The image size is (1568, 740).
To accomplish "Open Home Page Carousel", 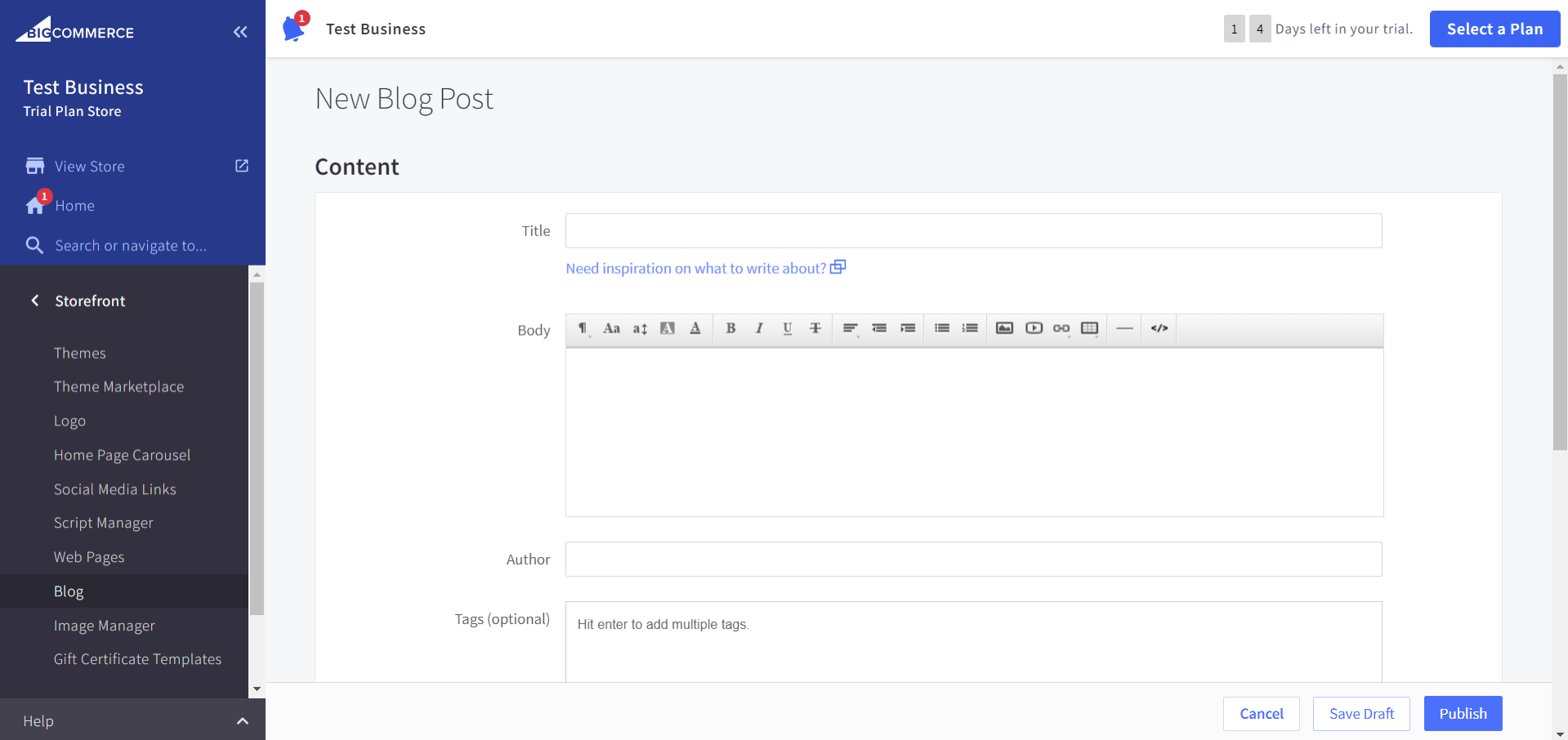I will pyautogui.click(x=123, y=455).
